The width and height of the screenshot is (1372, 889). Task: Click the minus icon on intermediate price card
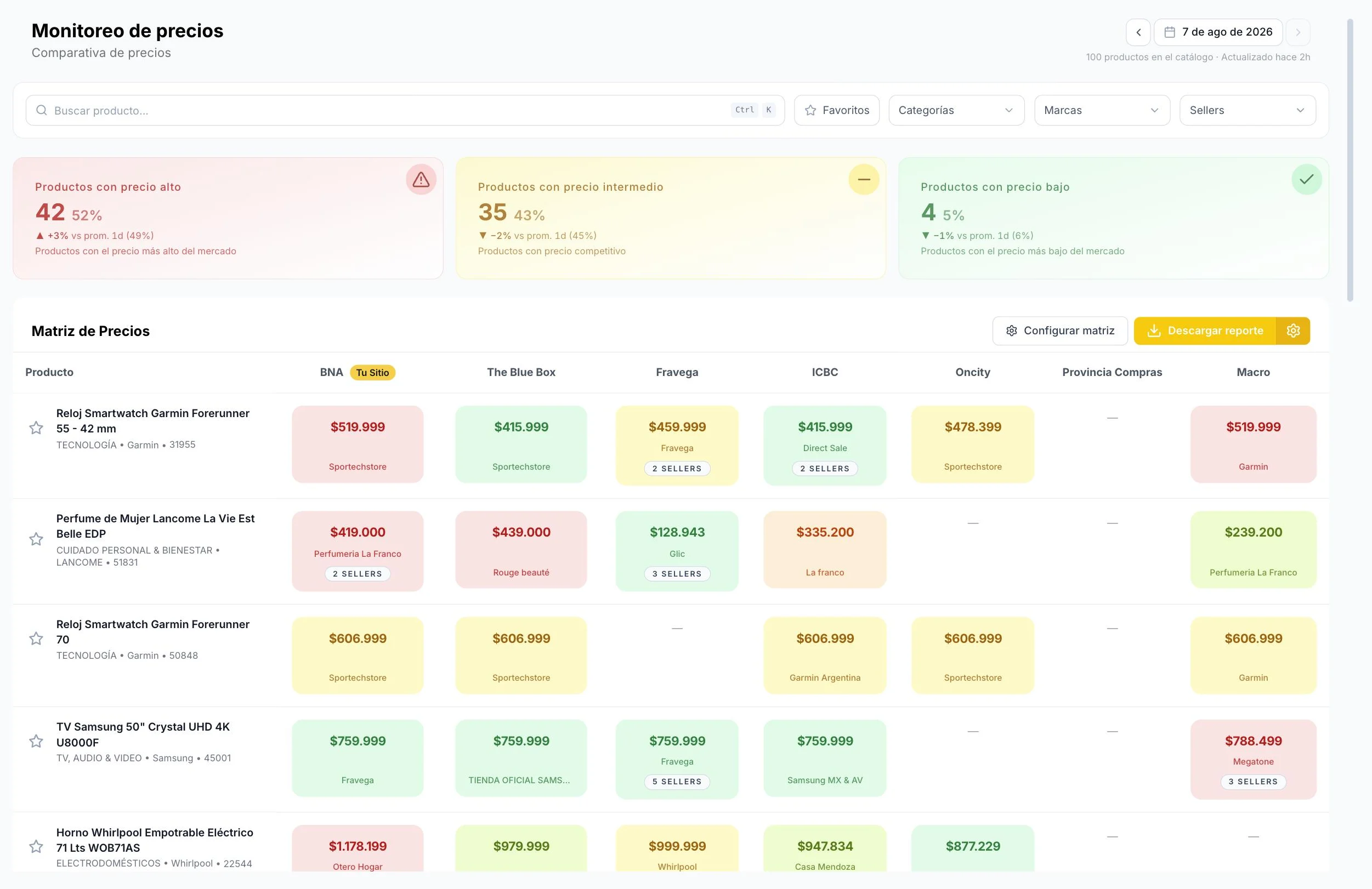864,180
